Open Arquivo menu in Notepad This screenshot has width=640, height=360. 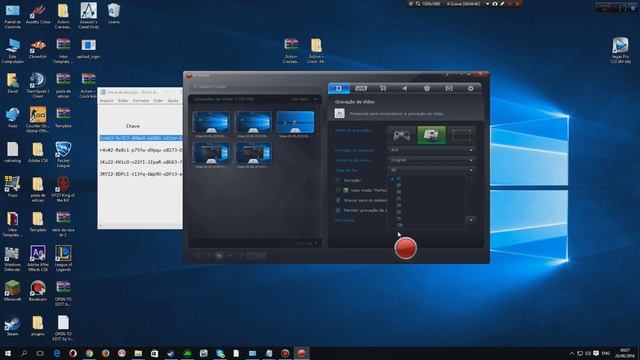click(107, 100)
